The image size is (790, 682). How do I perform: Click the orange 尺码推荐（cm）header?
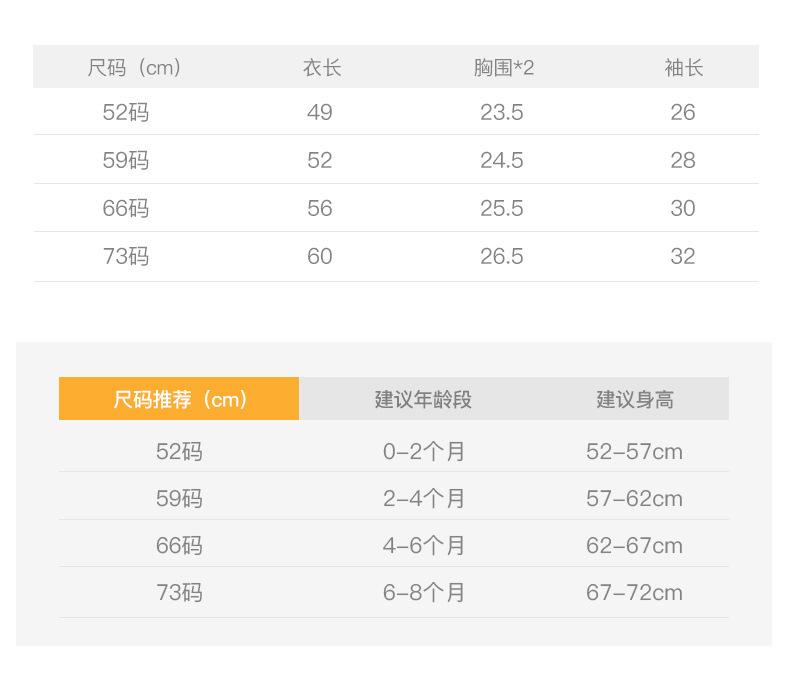coord(179,400)
